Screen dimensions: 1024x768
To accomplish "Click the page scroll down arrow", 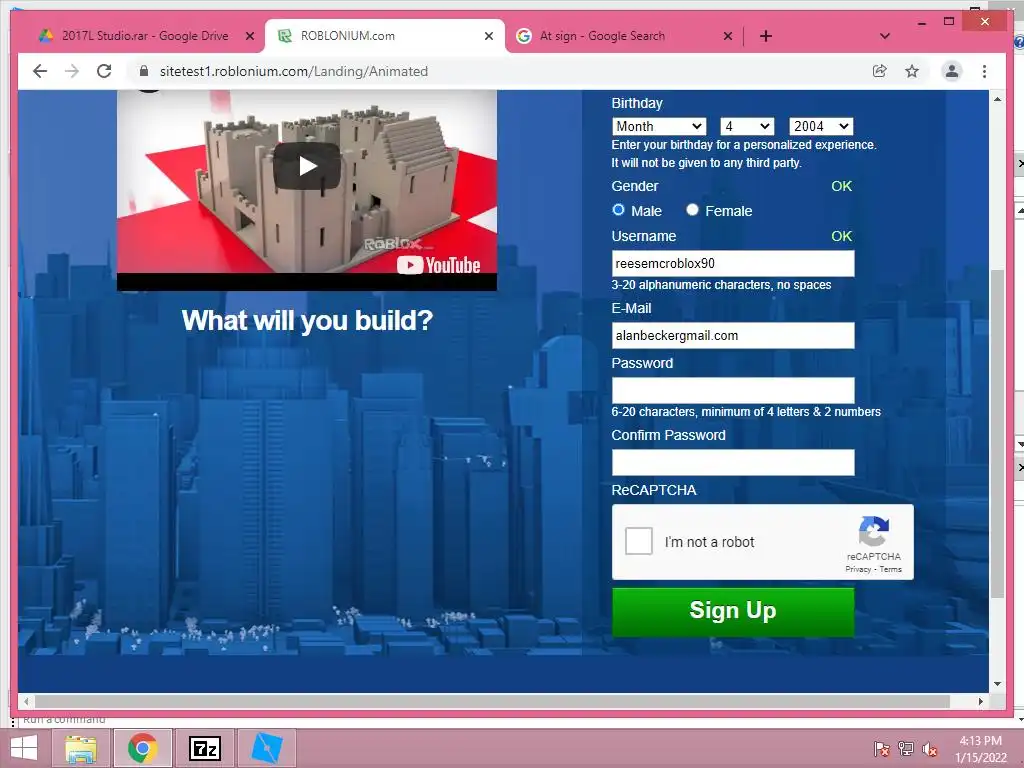I will click(x=997, y=684).
